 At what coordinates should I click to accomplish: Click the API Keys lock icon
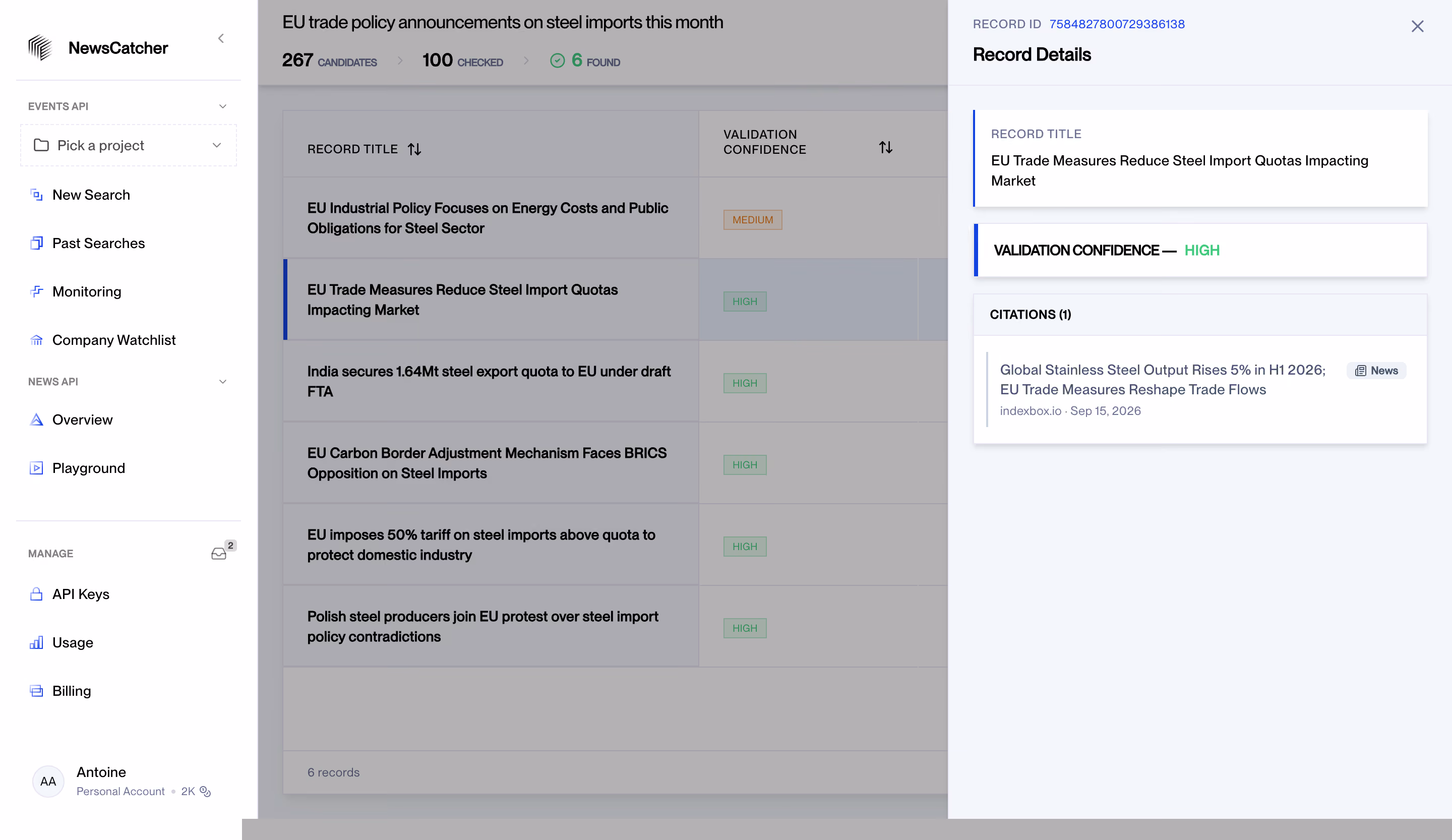coord(36,594)
